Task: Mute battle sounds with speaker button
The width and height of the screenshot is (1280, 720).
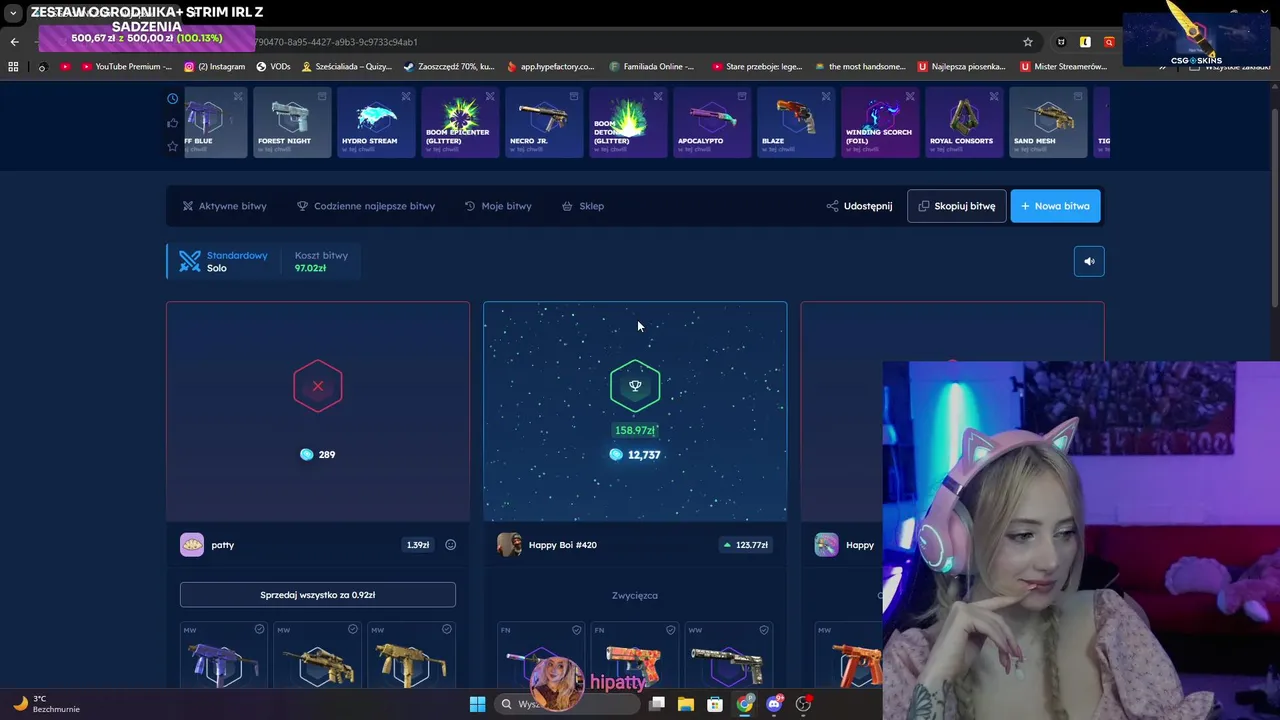Action: [x=1089, y=261]
